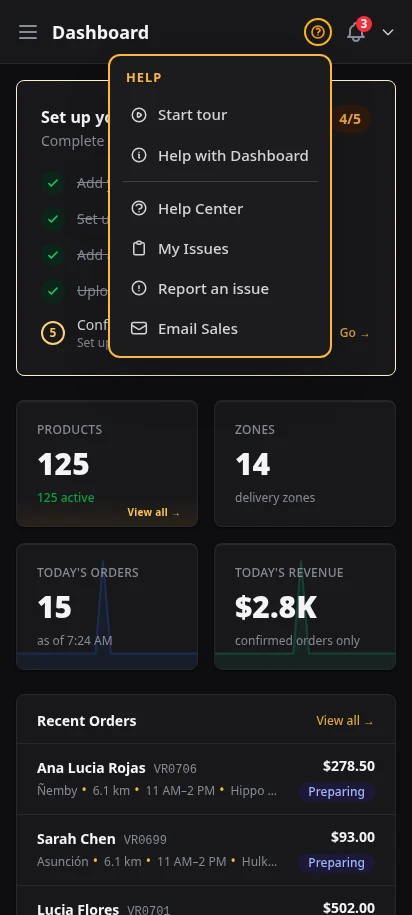The image size is (412, 915).
Task: Close the help menu via question mark icon
Action: pyautogui.click(x=317, y=32)
